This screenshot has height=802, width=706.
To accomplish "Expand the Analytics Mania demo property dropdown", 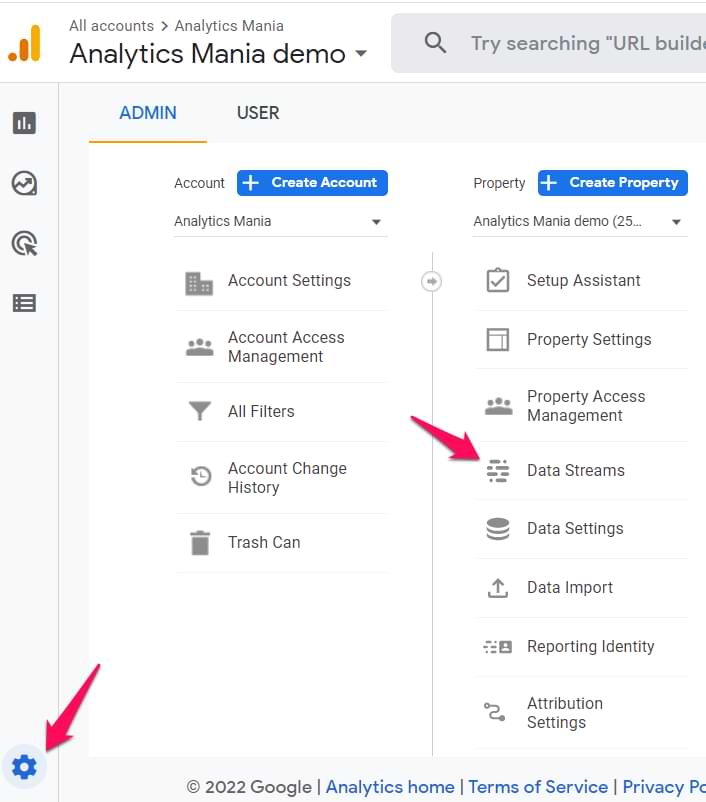I will tap(579, 222).
